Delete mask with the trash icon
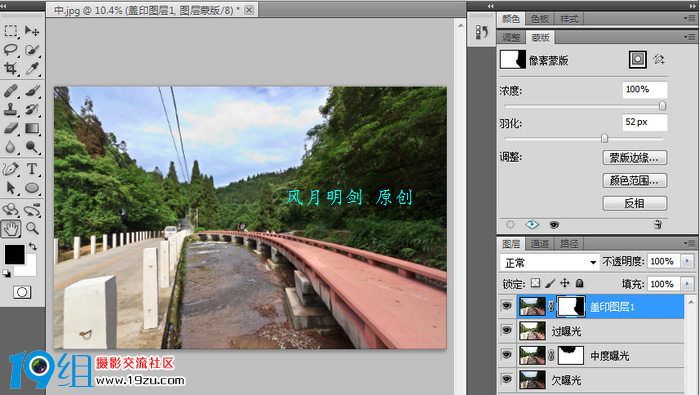700x395 pixels. pyautogui.click(x=658, y=225)
